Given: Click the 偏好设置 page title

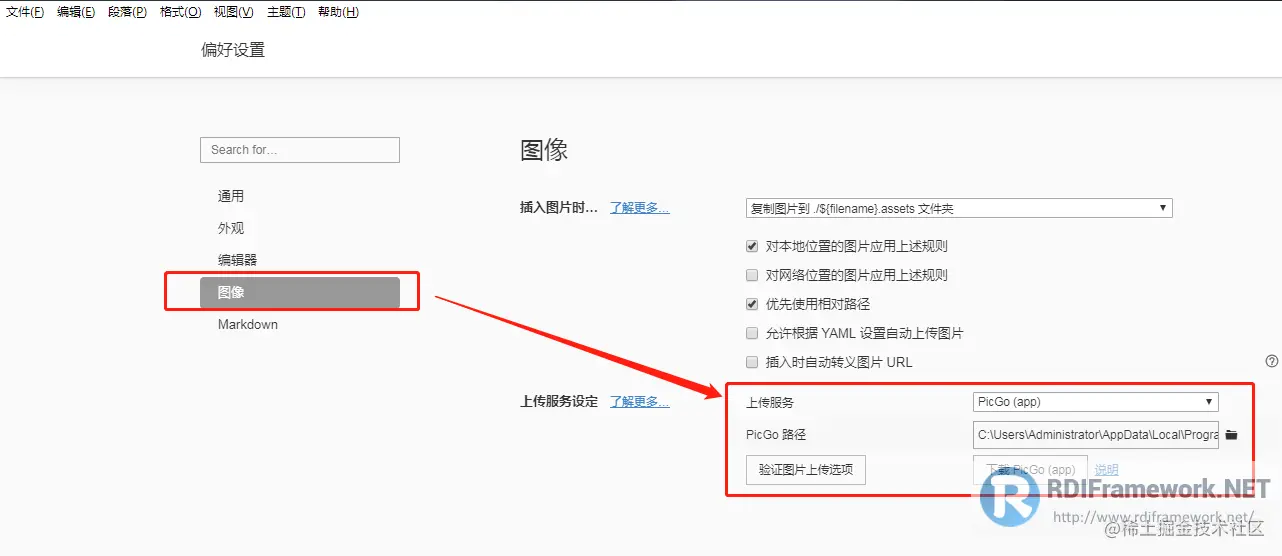Looking at the screenshot, I should [x=233, y=49].
